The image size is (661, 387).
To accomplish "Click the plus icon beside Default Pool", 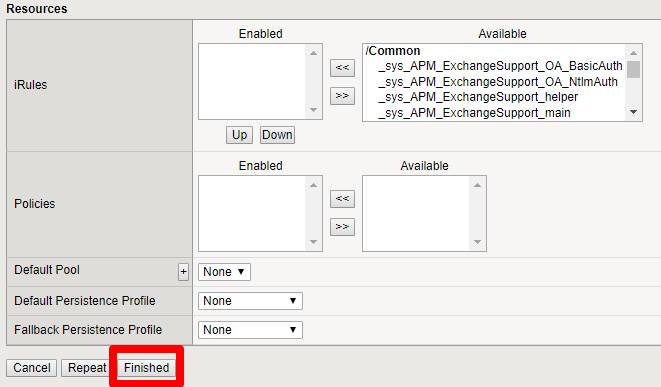I will click(183, 272).
